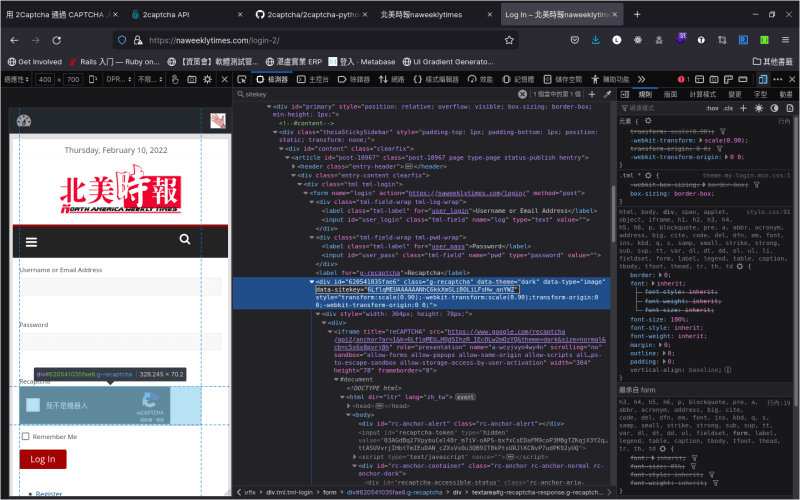Check the Remember Me checkbox
The width and height of the screenshot is (800, 500).
point(26,436)
